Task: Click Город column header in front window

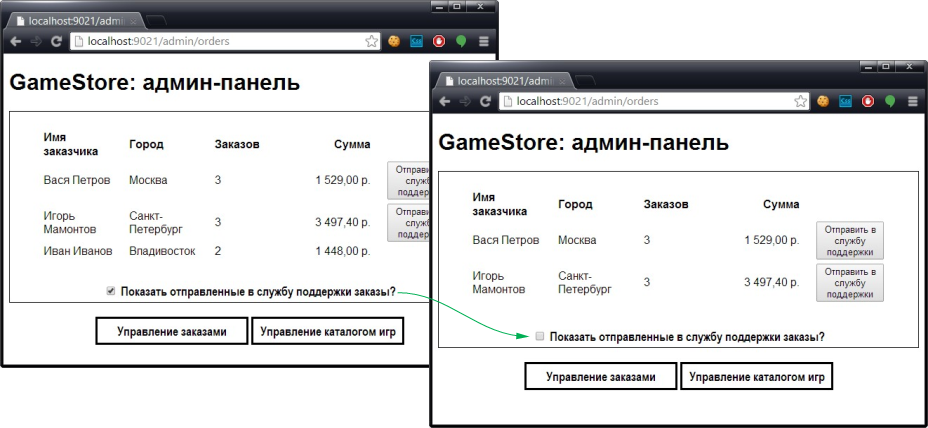Action: (x=575, y=204)
